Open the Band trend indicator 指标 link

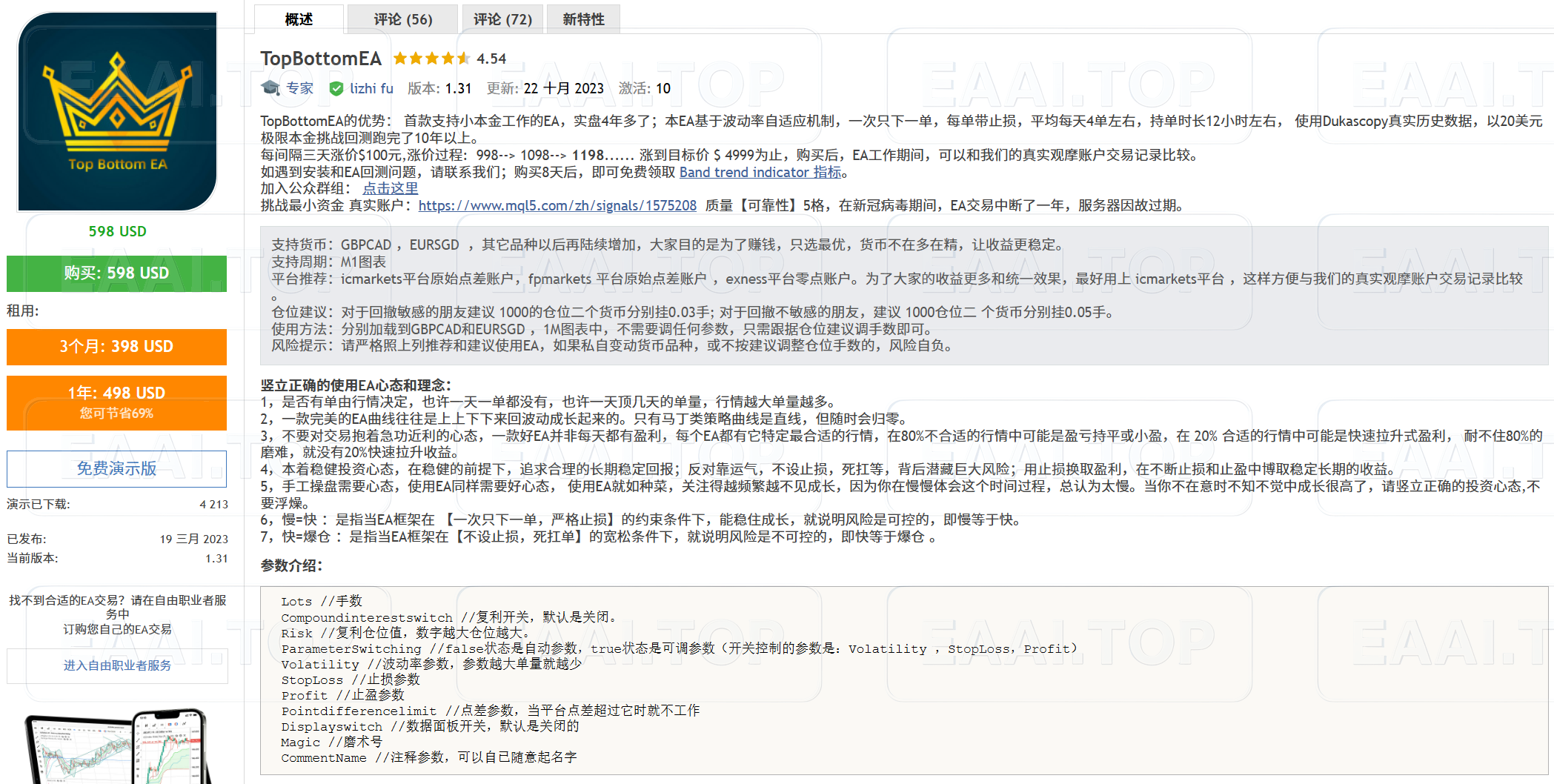pyautogui.click(x=763, y=172)
